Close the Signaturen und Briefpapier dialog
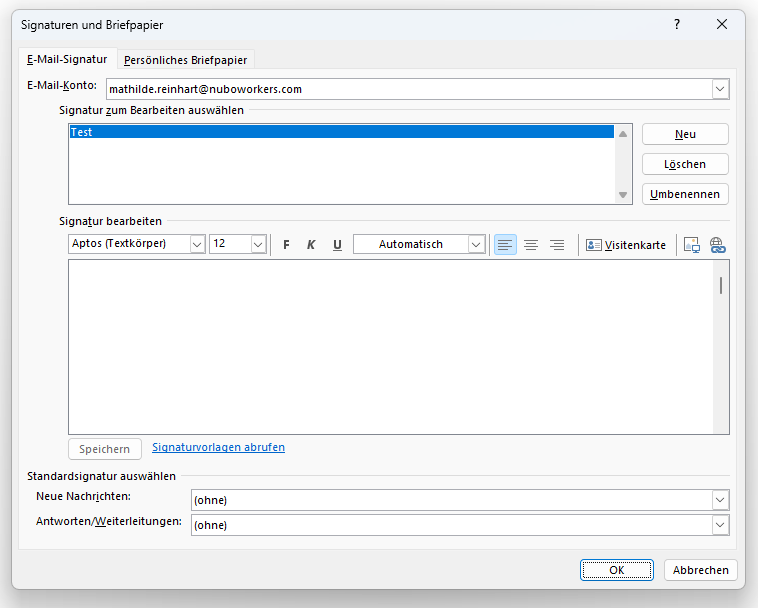The image size is (758, 608). coord(722,24)
